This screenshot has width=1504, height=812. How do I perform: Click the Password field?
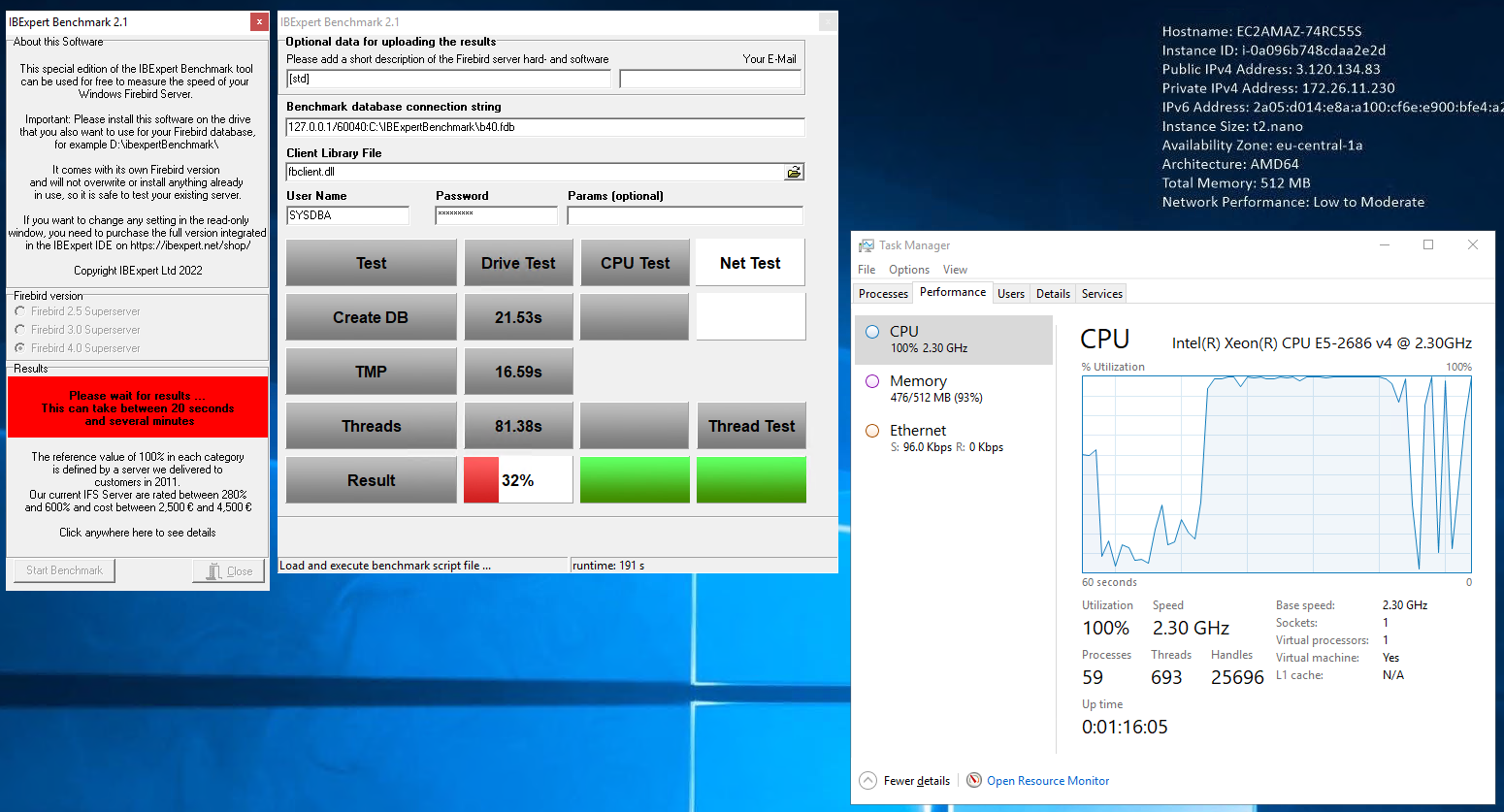pyautogui.click(x=496, y=215)
